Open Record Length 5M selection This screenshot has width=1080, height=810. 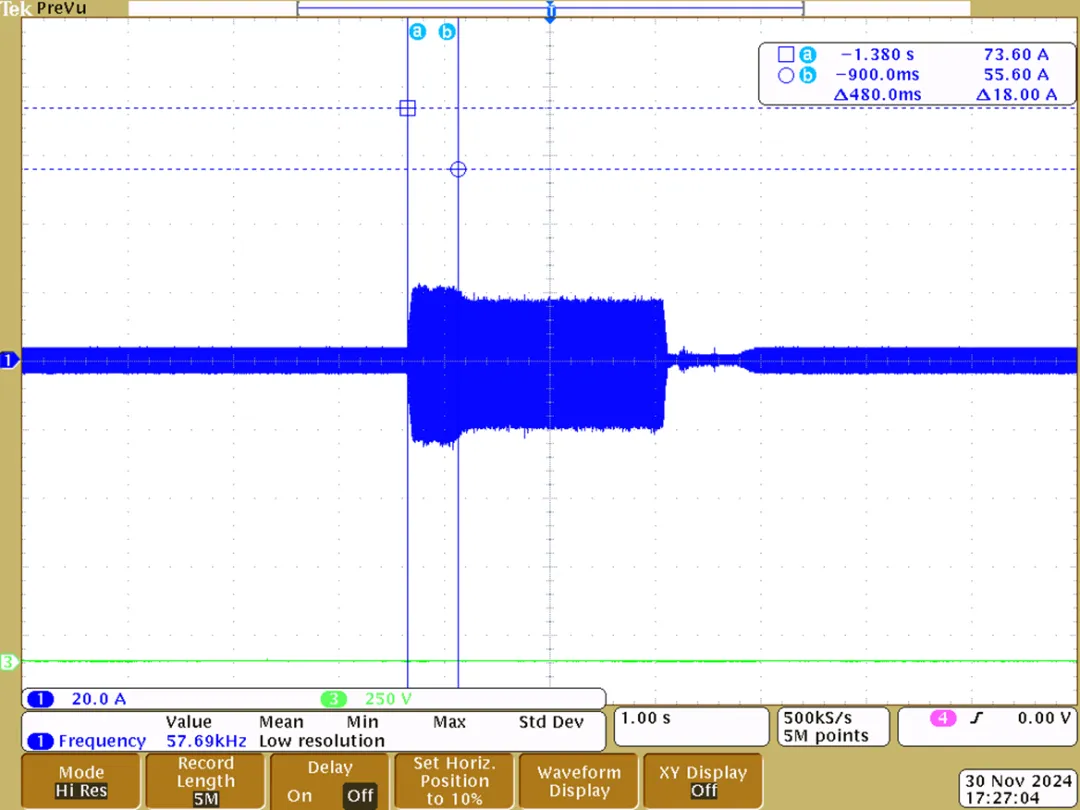pyautogui.click(x=205, y=781)
